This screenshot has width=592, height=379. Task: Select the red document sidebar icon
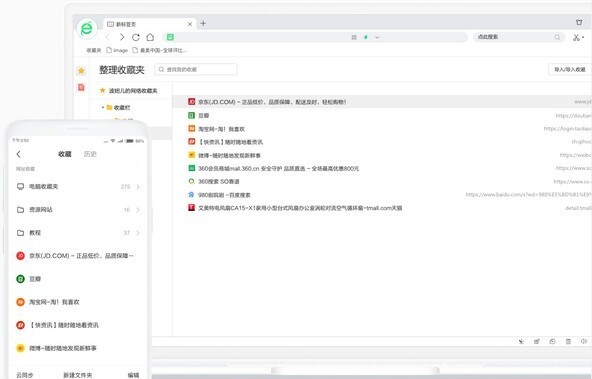pyautogui.click(x=81, y=87)
